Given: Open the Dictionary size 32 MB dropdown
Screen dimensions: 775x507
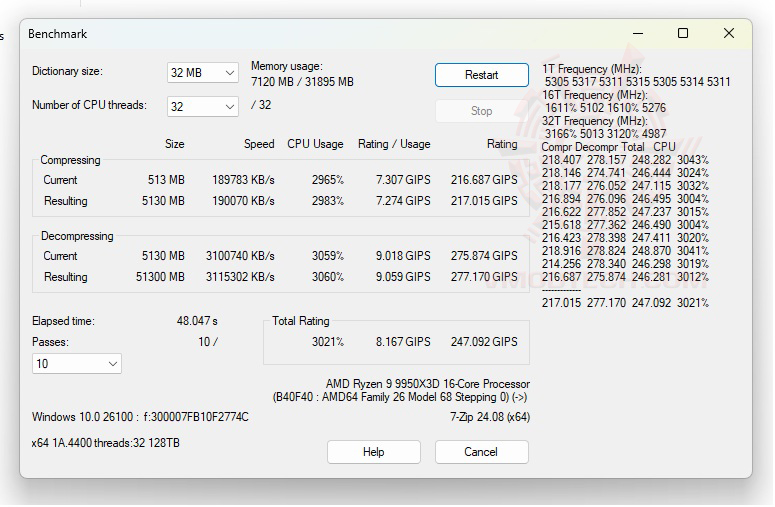Looking at the screenshot, I should coord(203,73).
